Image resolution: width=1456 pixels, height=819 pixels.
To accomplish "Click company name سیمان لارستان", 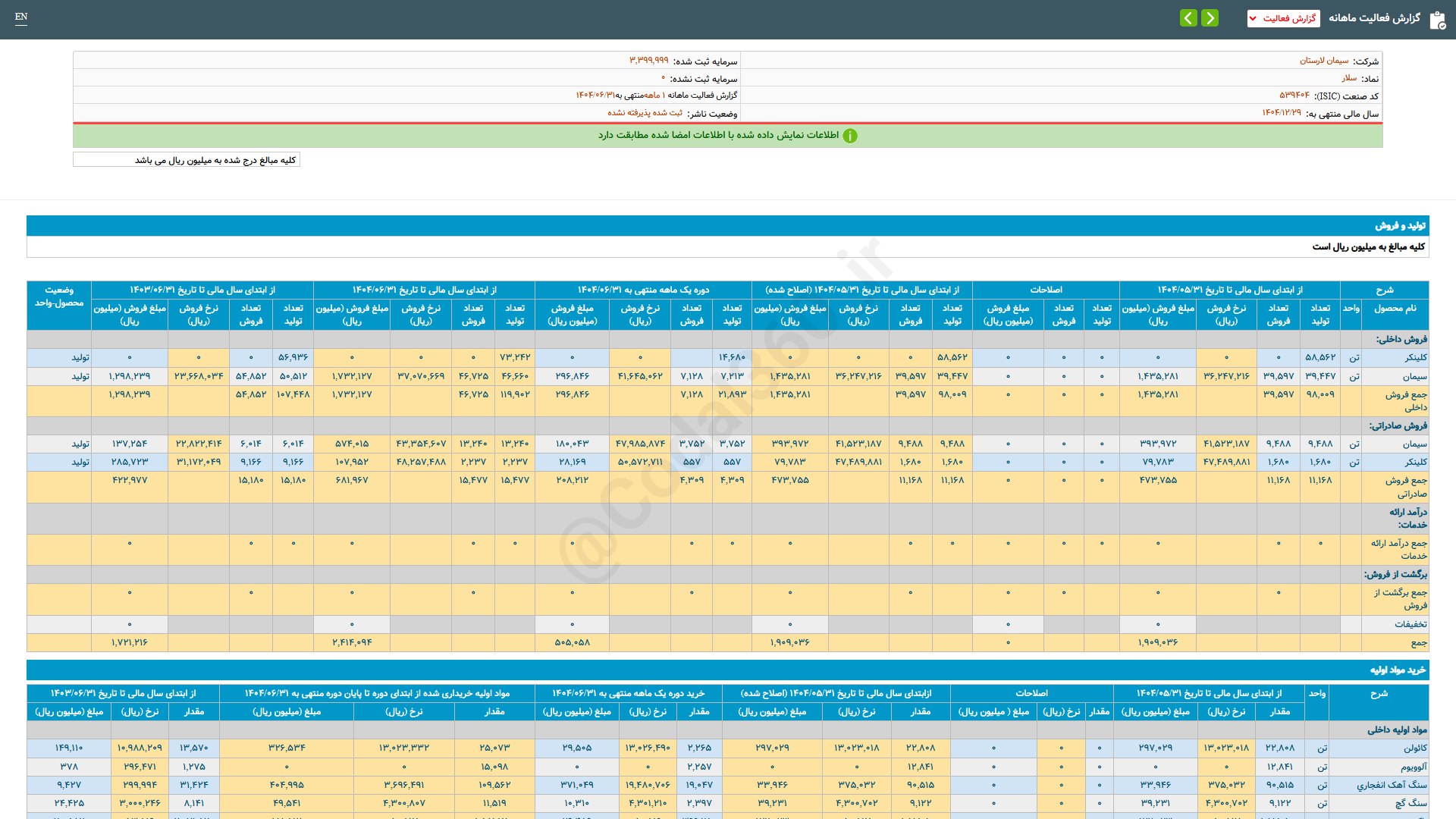I will [1324, 61].
